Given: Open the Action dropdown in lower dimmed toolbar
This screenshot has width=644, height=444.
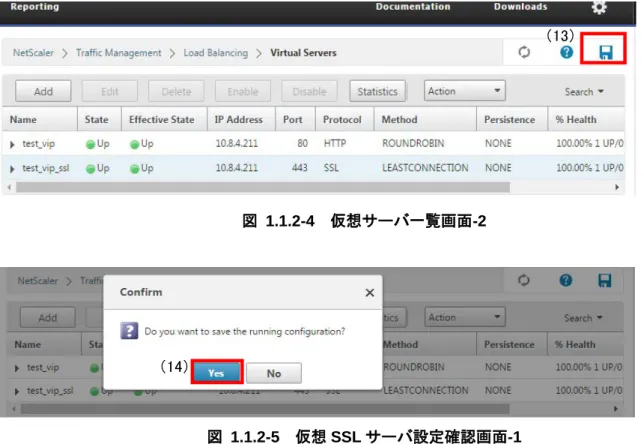Looking at the screenshot, I should click(x=465, y=317).
